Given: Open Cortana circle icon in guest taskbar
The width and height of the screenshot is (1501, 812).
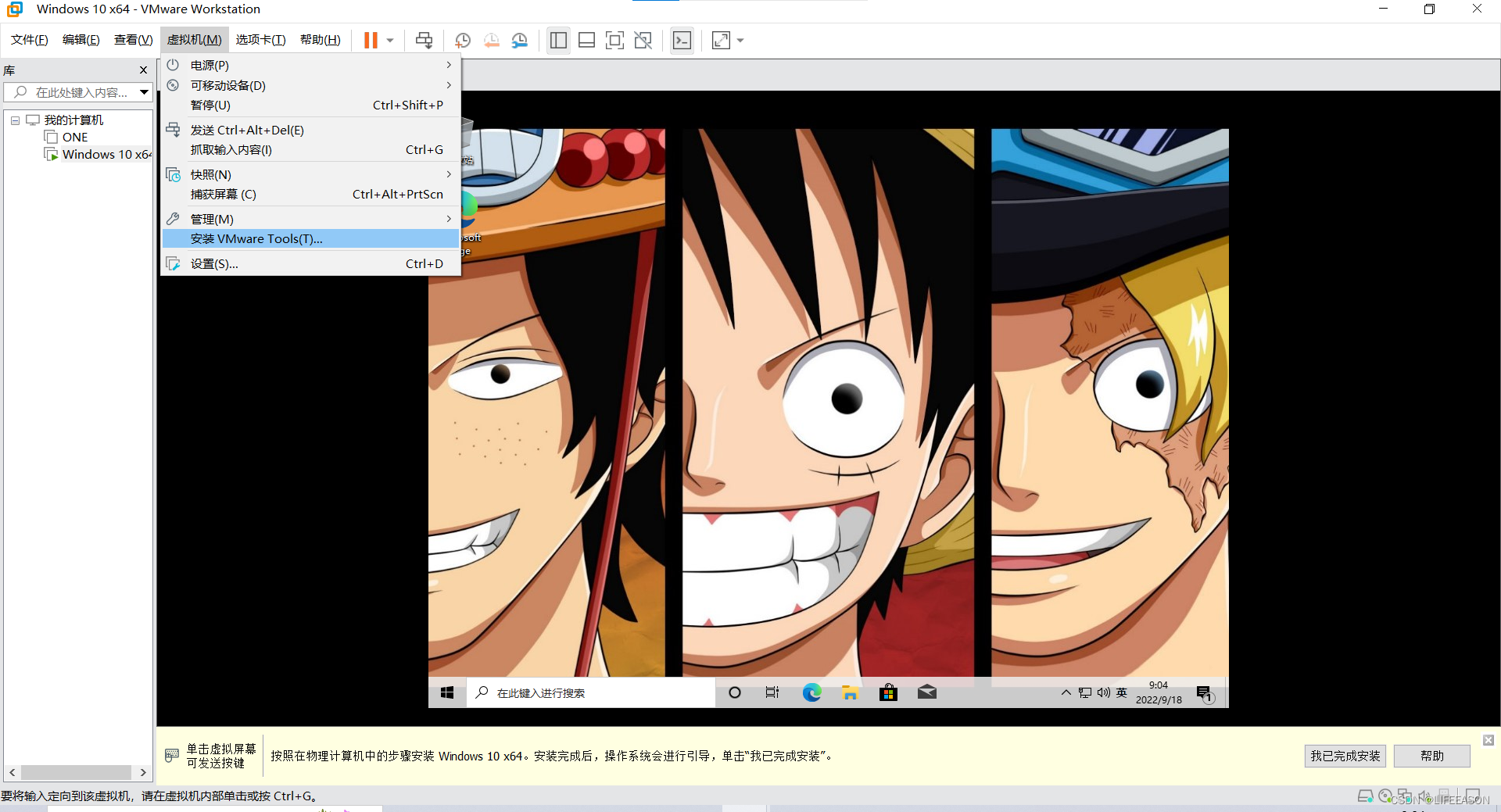Looking at the screenshot, I should 735,692.
